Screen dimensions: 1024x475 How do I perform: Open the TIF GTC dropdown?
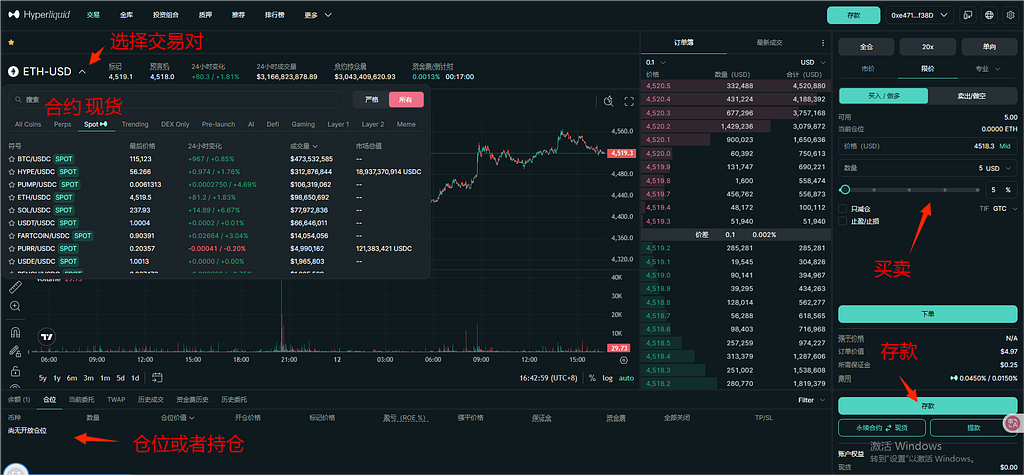pyautogui.click(x=999, y=208)
